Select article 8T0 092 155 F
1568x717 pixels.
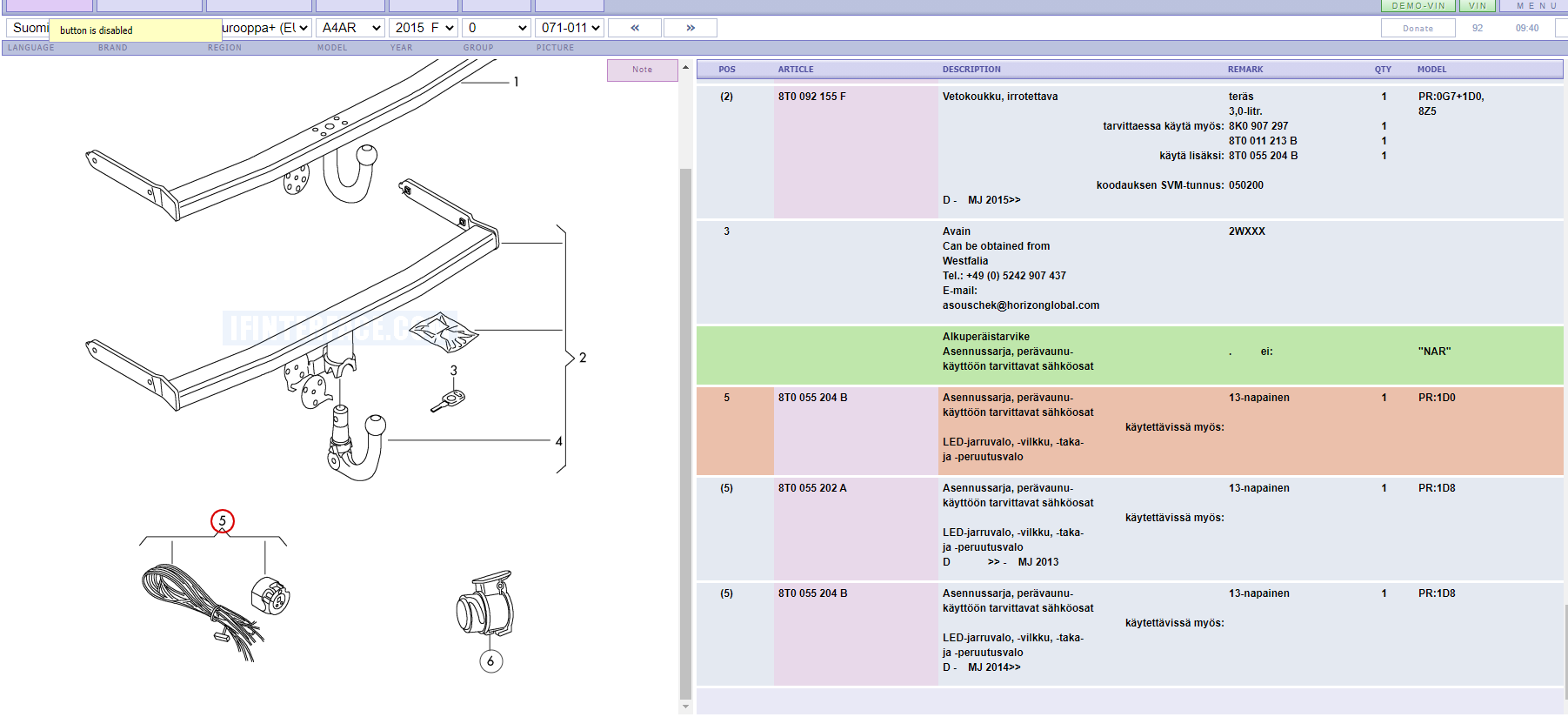pyautogui.click(x=811, y=97)
